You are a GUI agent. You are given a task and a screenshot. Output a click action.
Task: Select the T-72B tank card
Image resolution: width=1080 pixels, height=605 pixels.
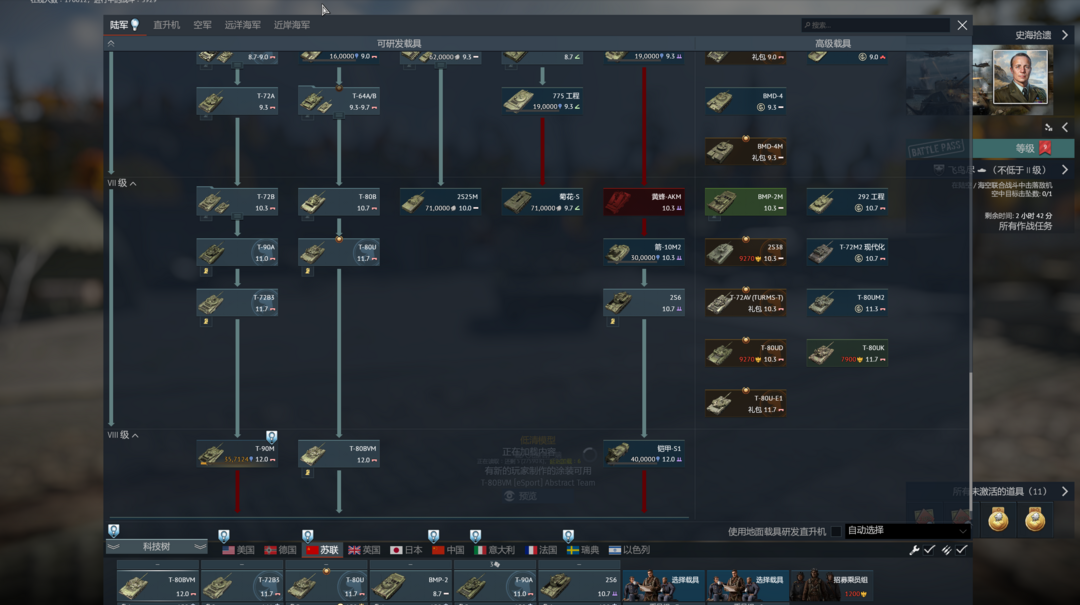coord(237,202)
